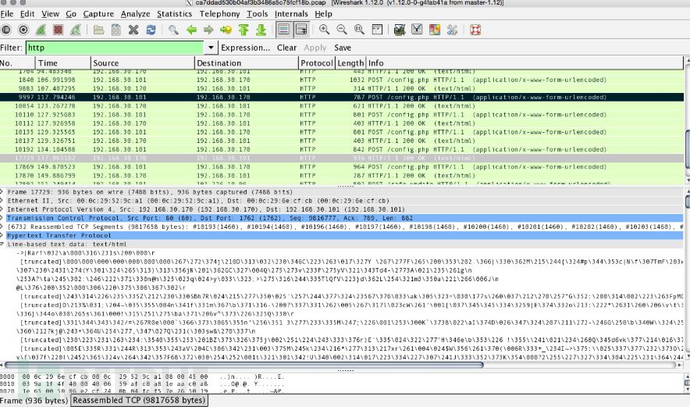Expand Reassembled TCP Segments node

coord(2,227)
